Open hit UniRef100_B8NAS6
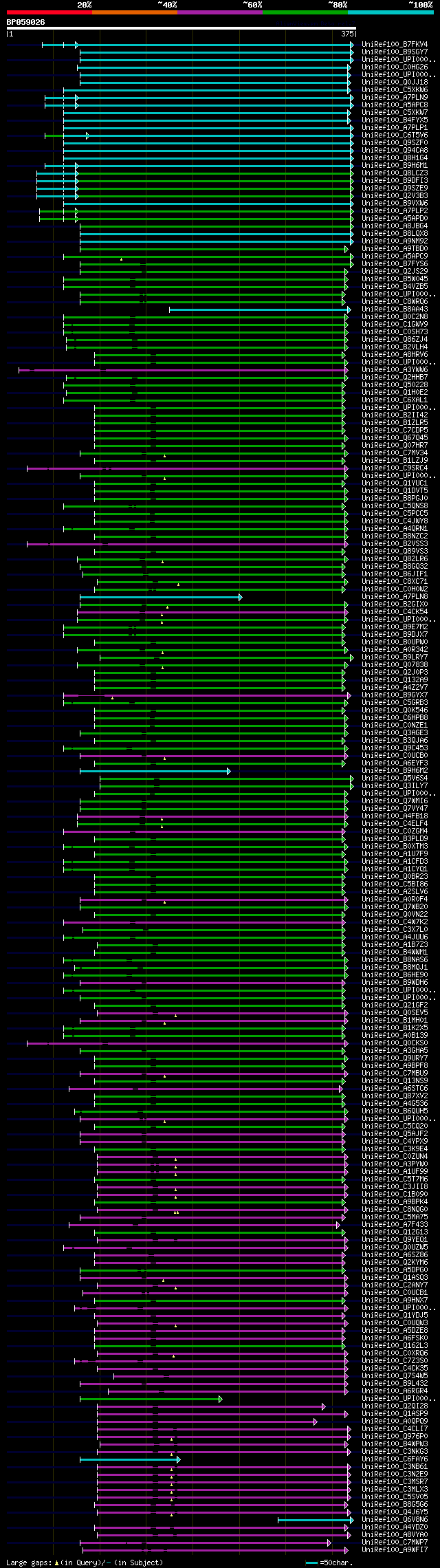 point(395,960)
